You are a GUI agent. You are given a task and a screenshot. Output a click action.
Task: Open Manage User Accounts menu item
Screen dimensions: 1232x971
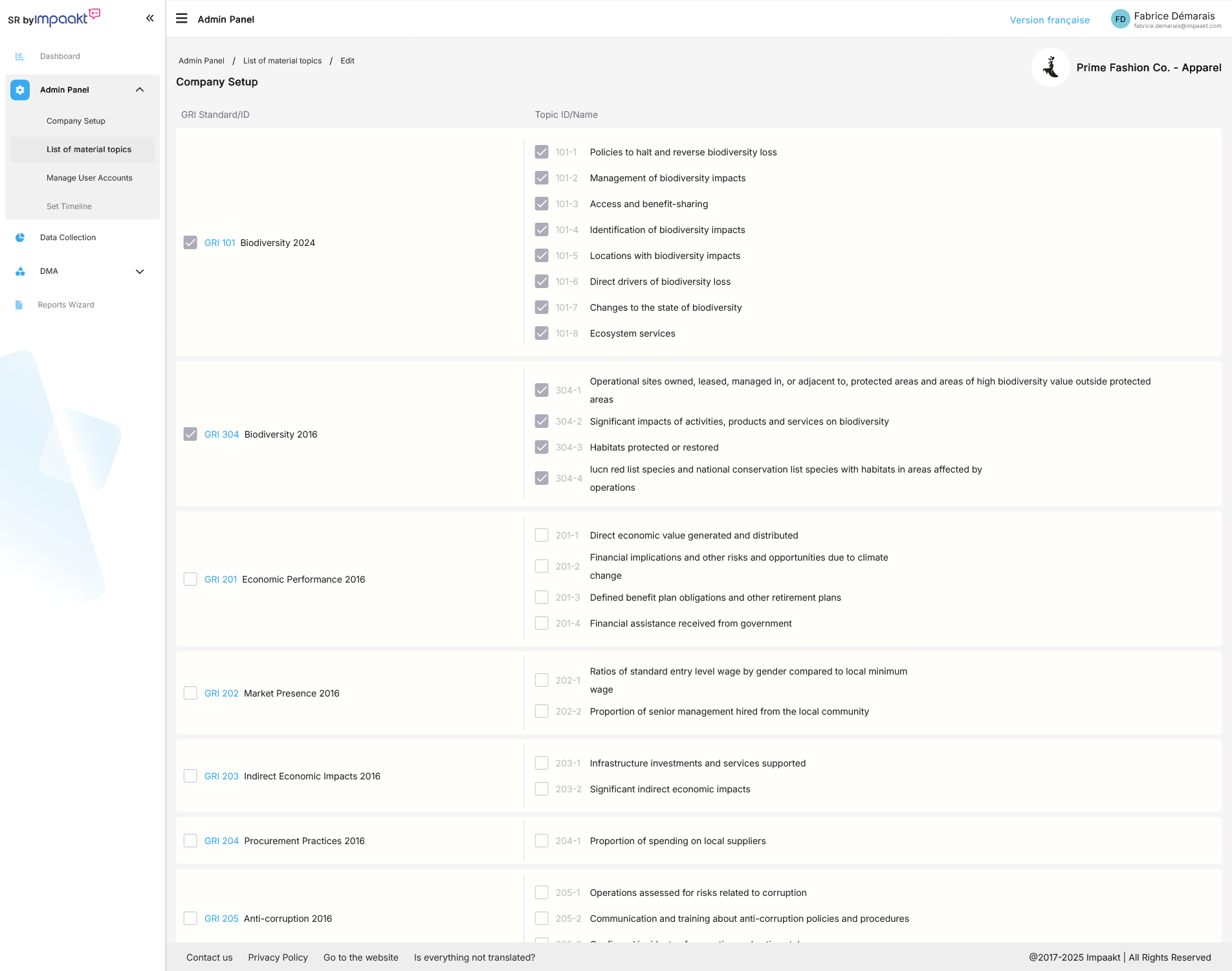tap(89, 178)
